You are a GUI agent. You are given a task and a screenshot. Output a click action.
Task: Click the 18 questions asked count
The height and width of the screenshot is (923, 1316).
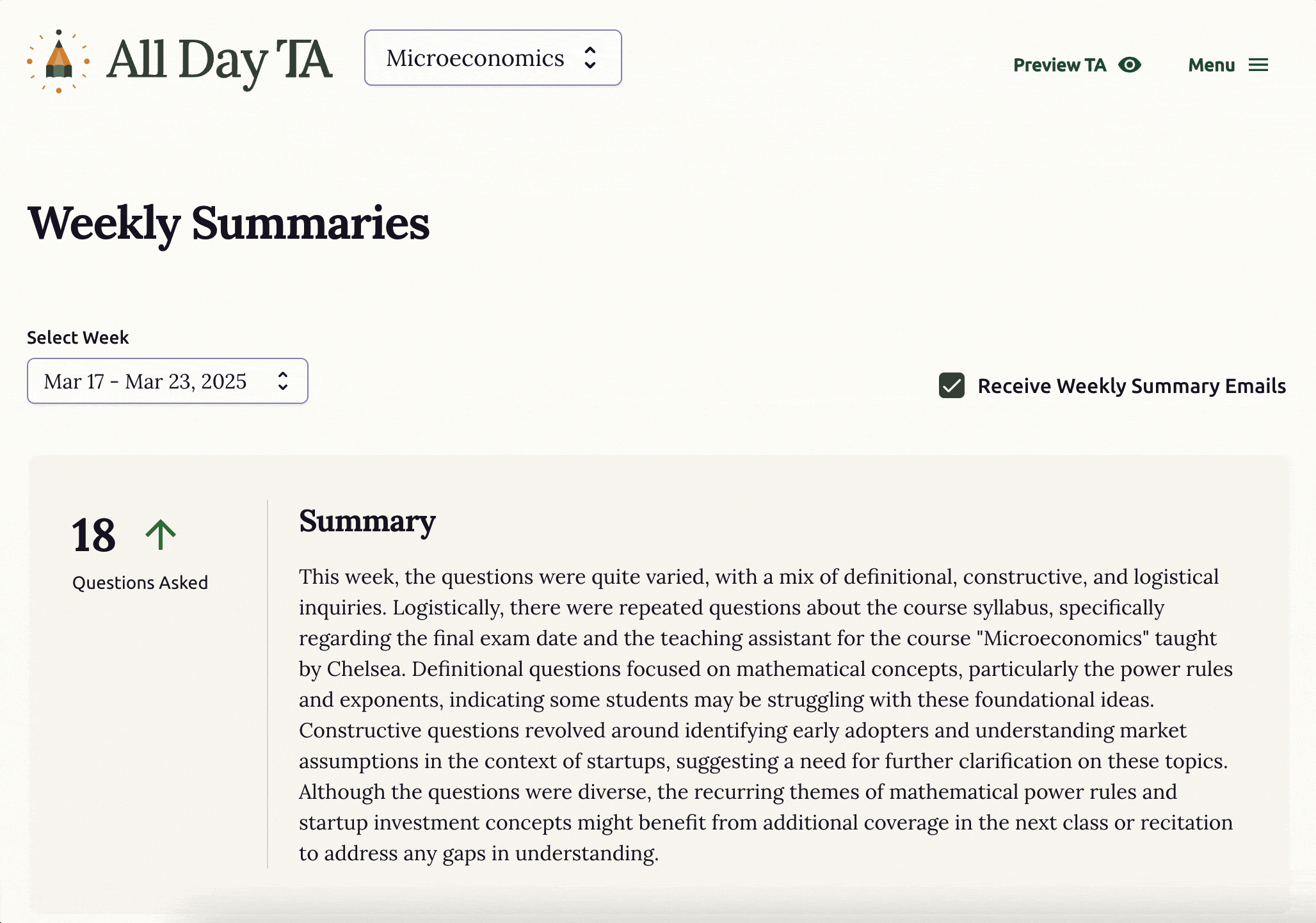pos(93,535)
